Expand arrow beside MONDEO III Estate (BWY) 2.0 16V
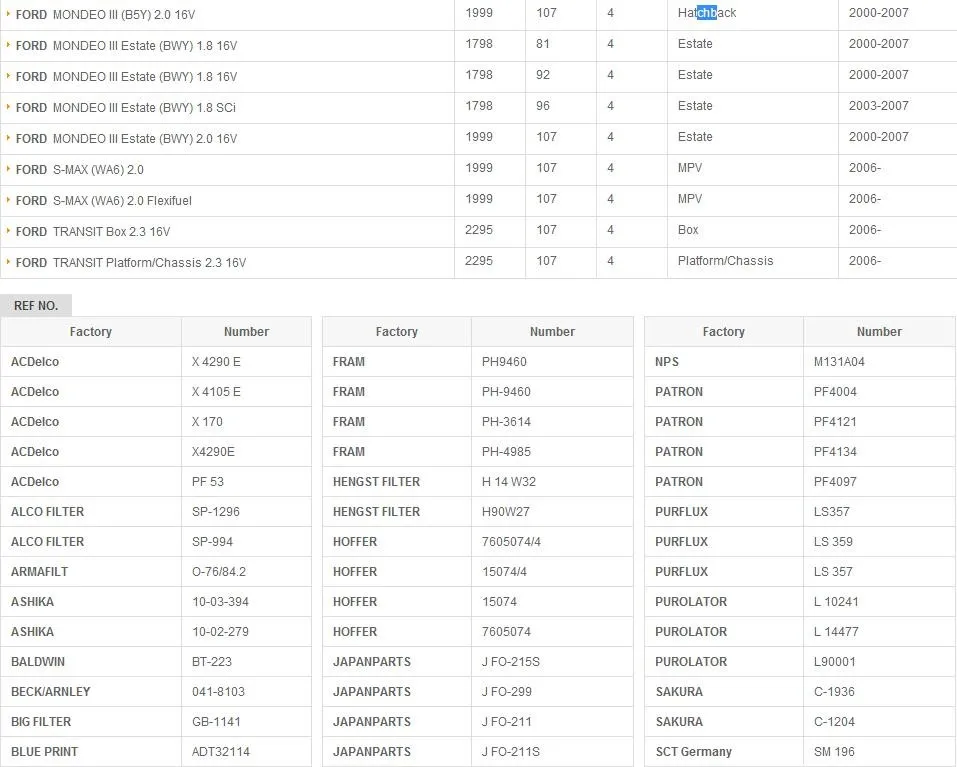Image resolution: width=957 pixels, height=767 pixels. point(8,137)
